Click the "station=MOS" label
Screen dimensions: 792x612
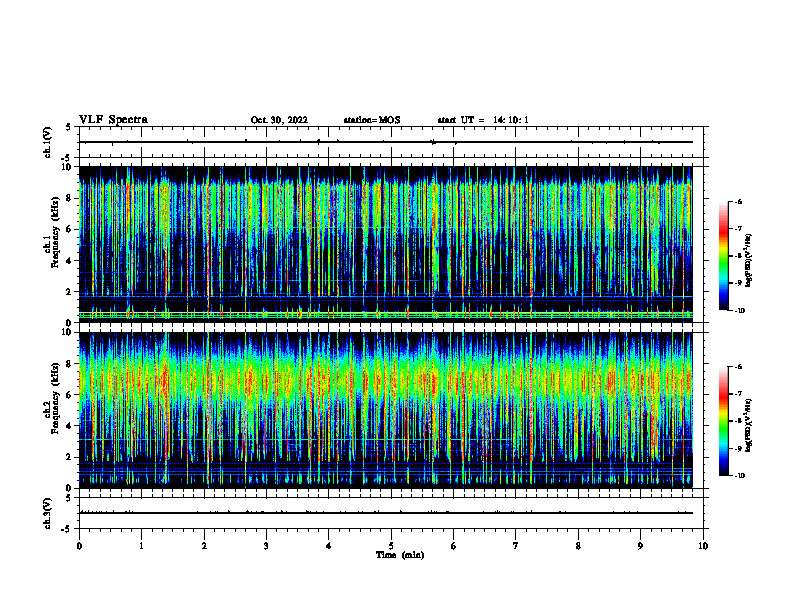click(x=372, y=120)
